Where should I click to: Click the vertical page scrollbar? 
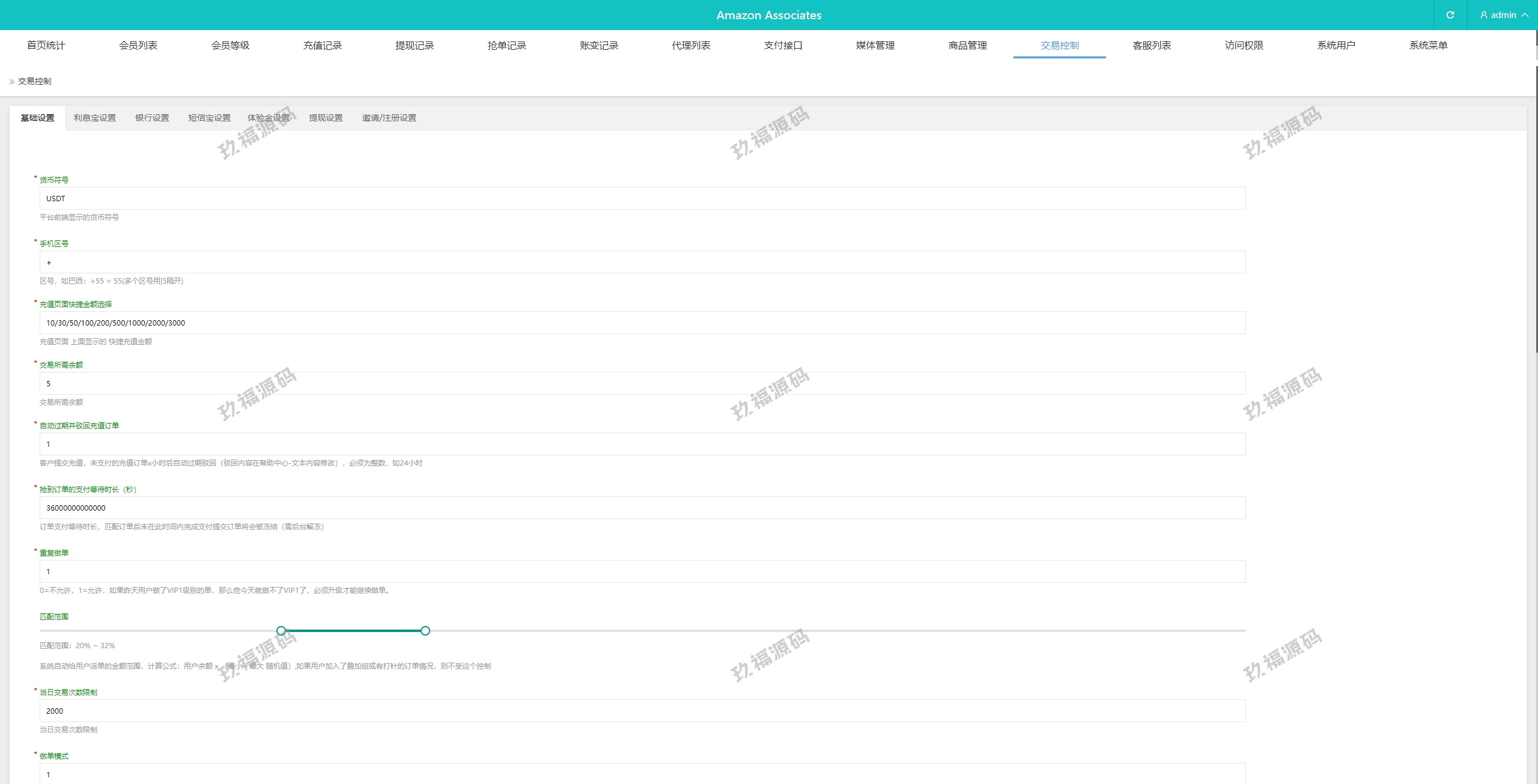[1536, 210]
